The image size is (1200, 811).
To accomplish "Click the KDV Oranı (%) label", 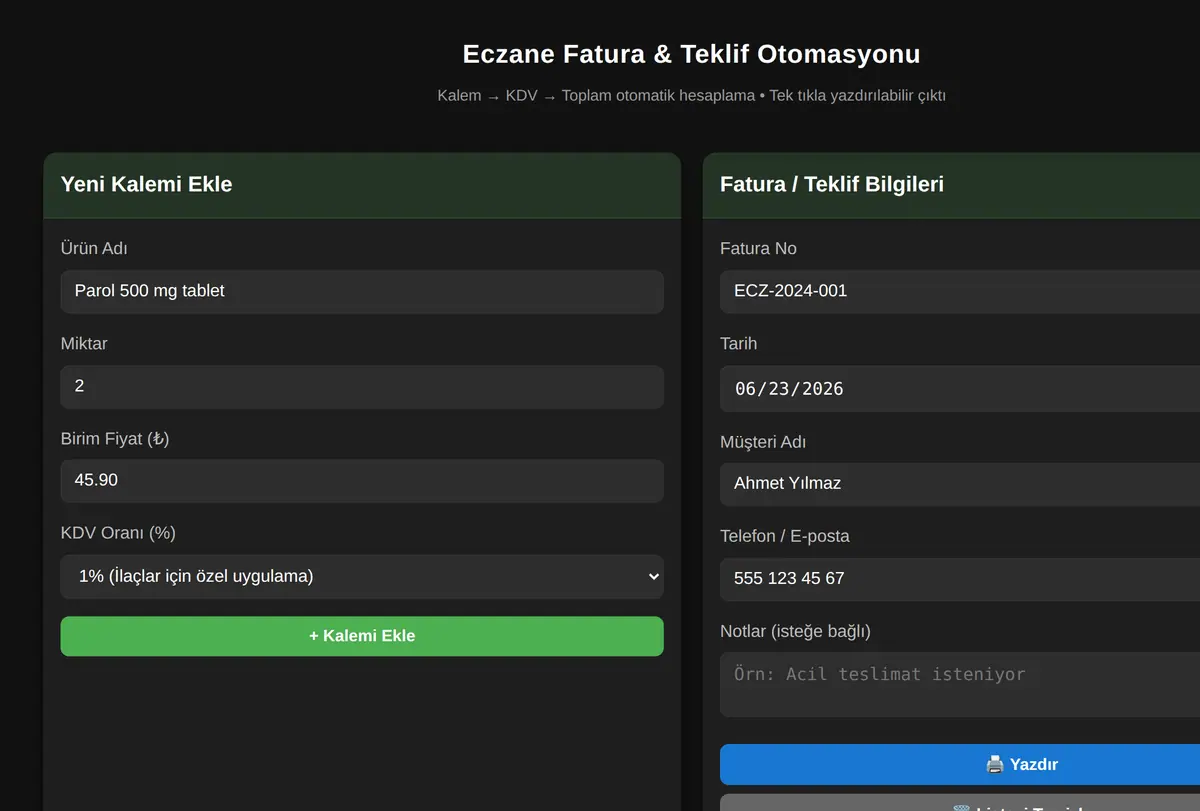I will tap(118, 533).
